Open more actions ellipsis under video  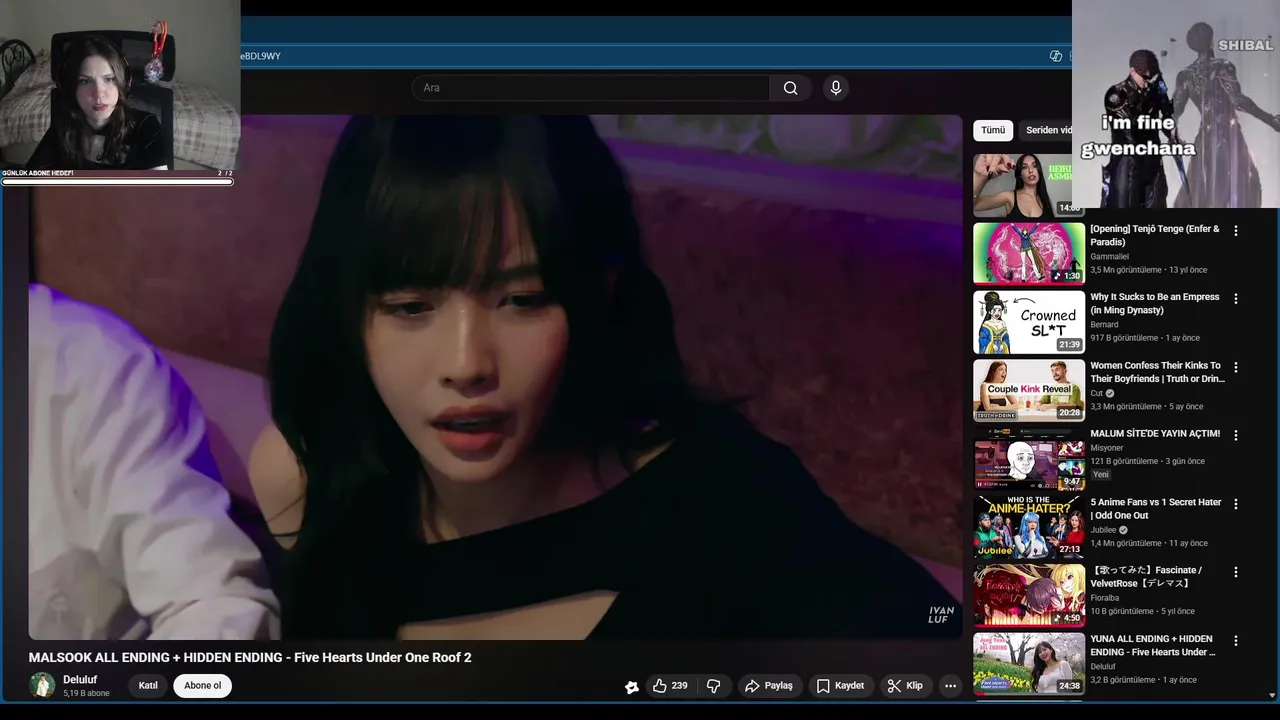[950, 686]
